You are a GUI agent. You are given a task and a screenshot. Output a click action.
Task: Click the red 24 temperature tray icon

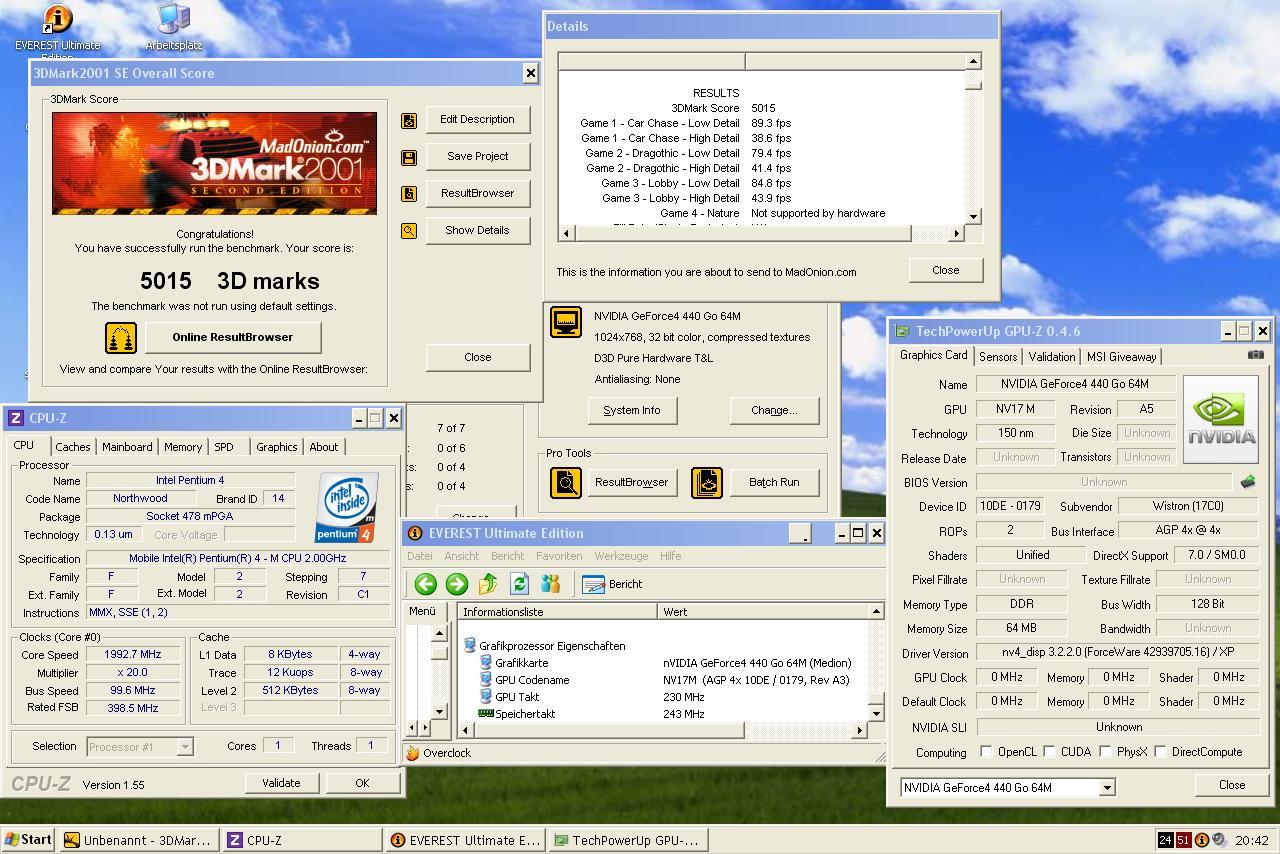(x=1165, y=840)
